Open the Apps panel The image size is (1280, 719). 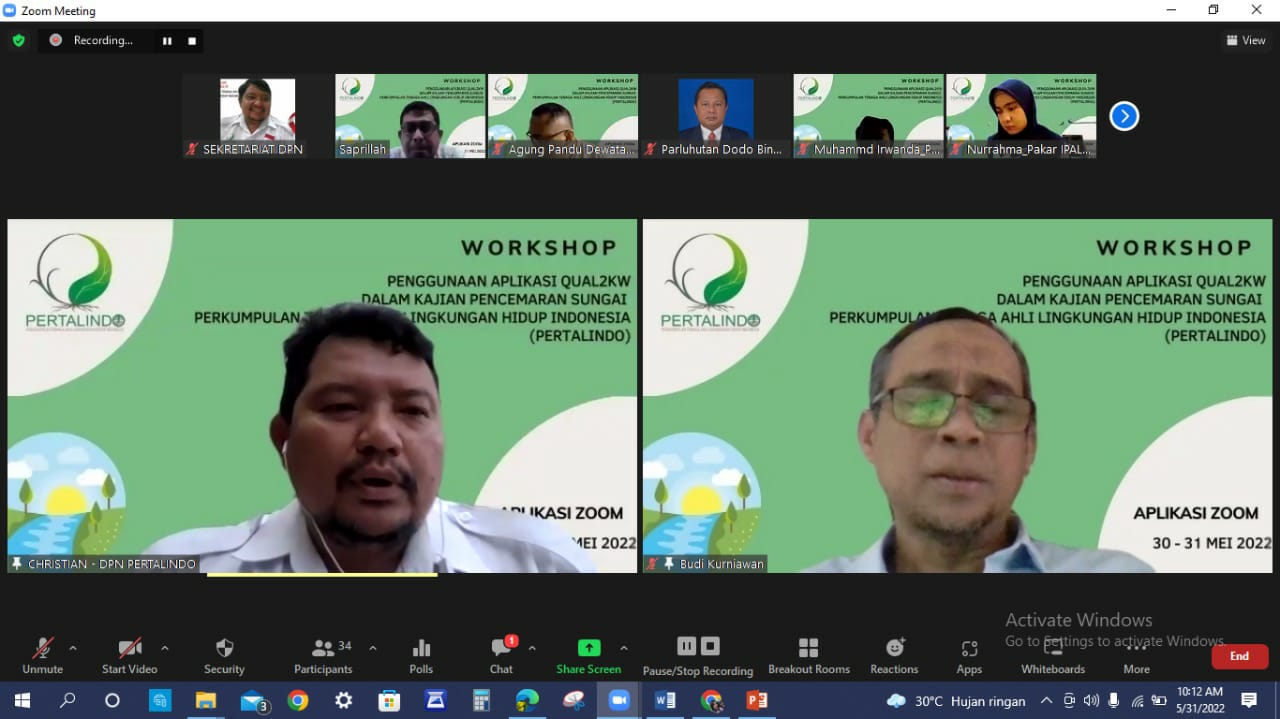tap(968, 655)
